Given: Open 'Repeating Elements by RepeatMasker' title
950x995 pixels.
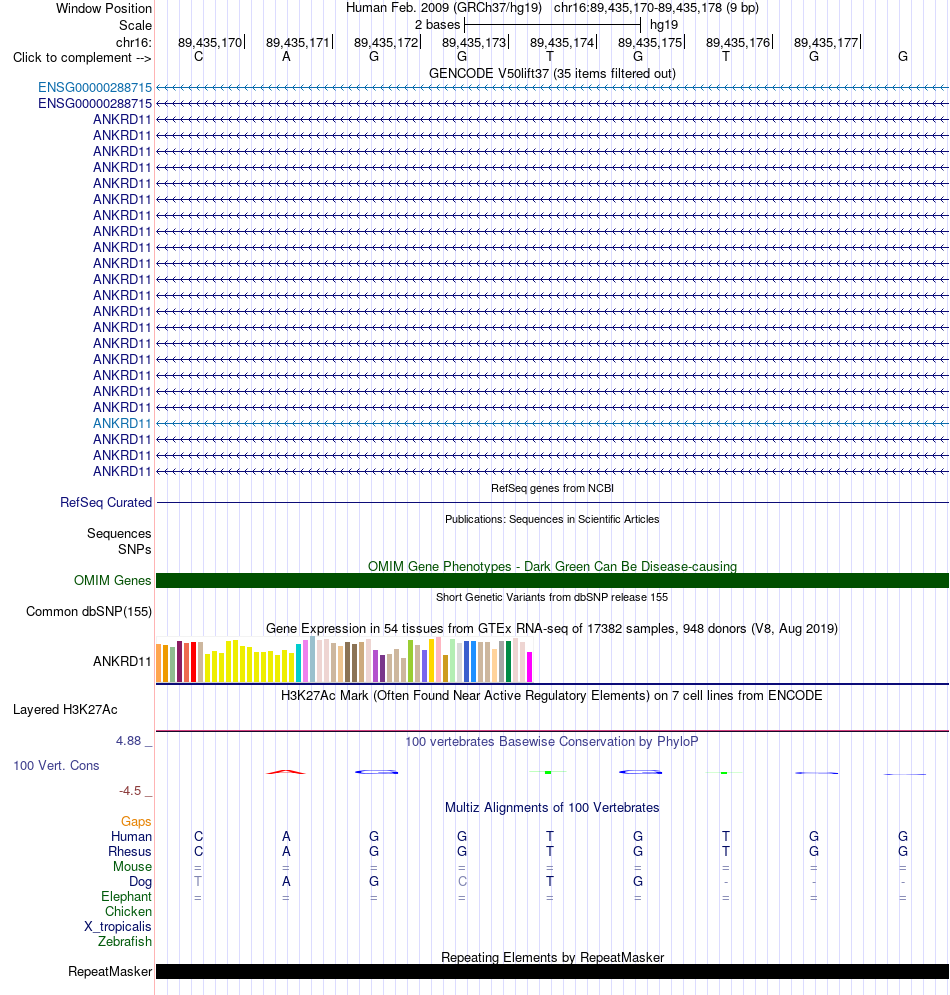Looking at the screenshot, I should coord(552,958).
